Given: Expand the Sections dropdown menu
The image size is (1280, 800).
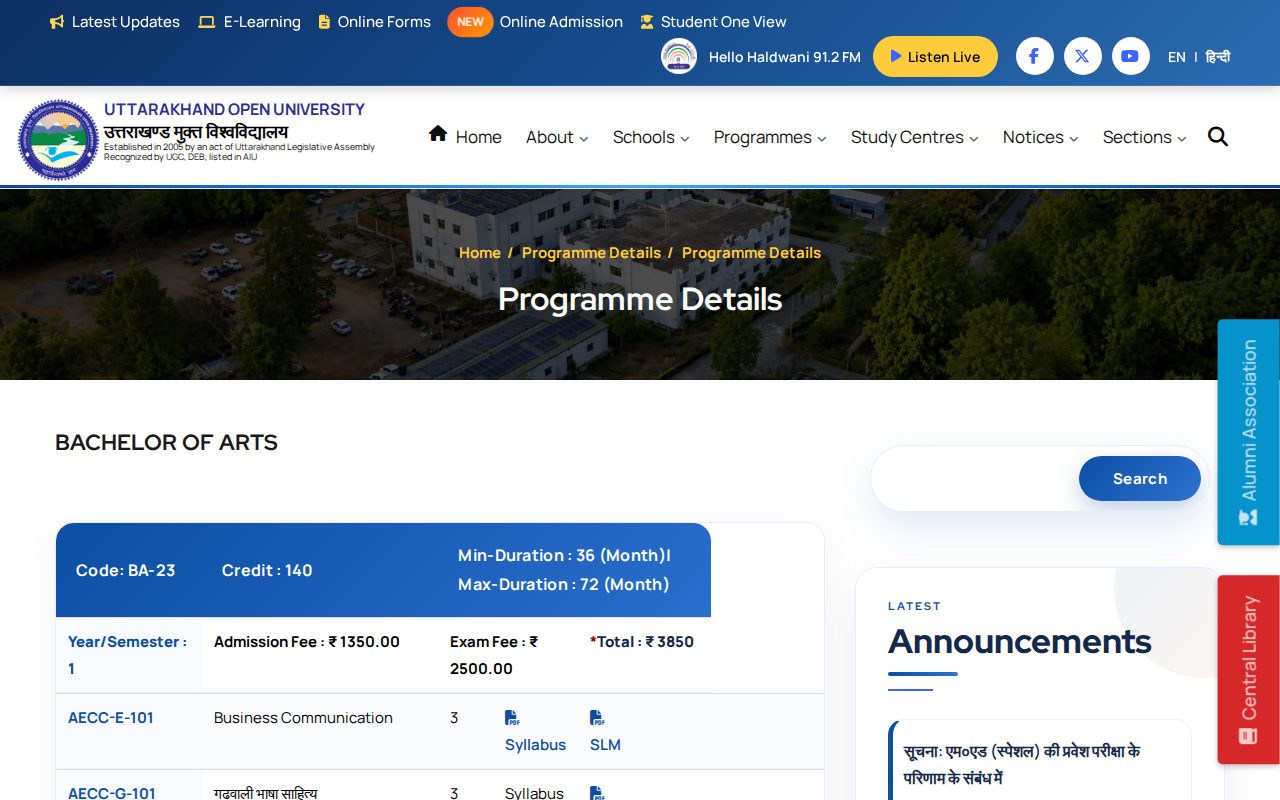Looking at the screenshot, I should tap(1145, 137).
